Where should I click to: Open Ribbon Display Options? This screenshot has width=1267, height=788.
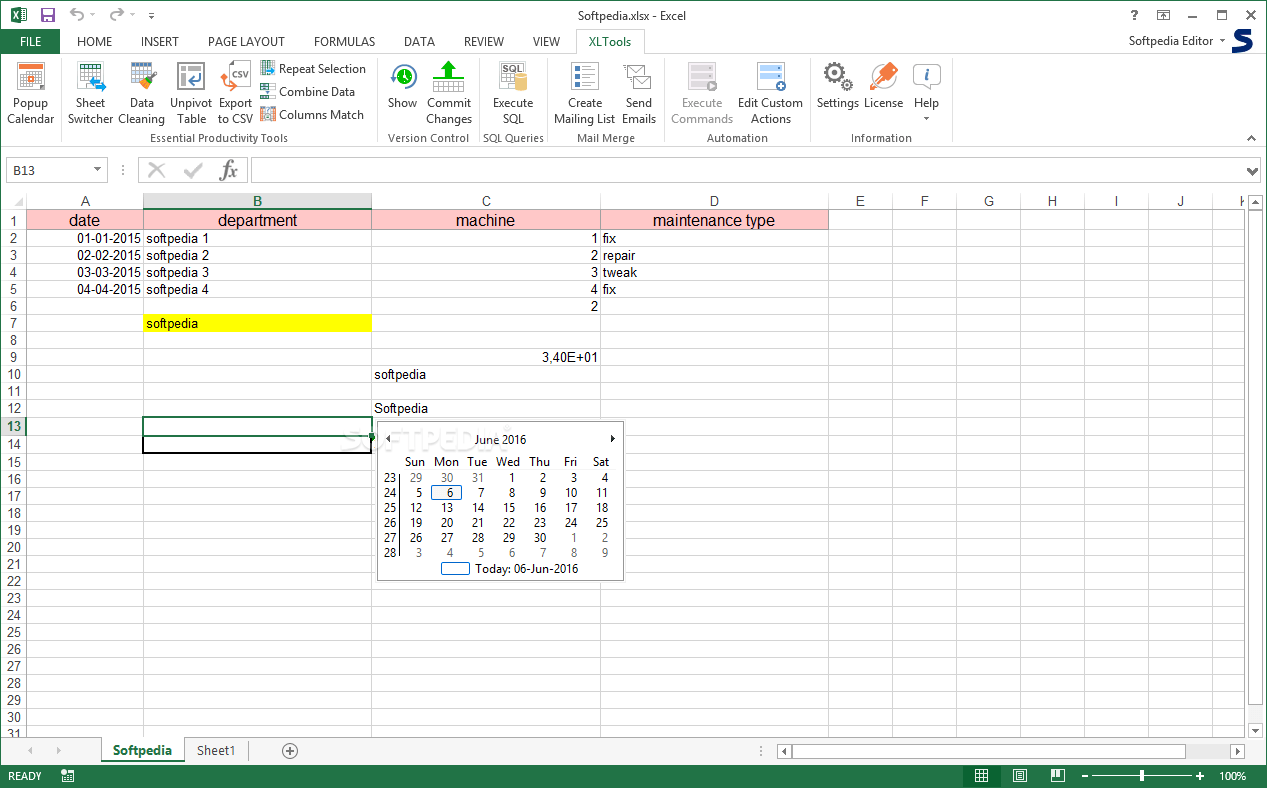click(x=1163, y=15)
